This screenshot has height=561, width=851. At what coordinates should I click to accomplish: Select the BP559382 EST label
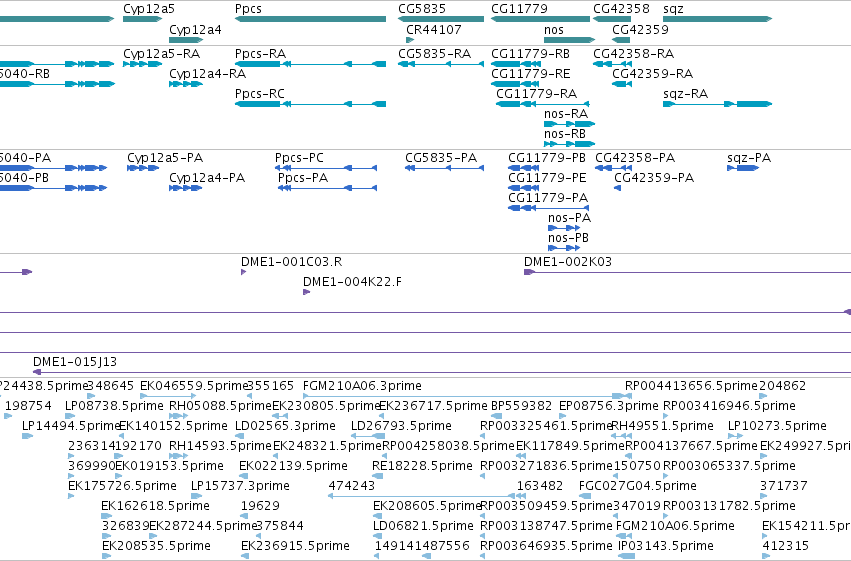click(x=521, y=406)
